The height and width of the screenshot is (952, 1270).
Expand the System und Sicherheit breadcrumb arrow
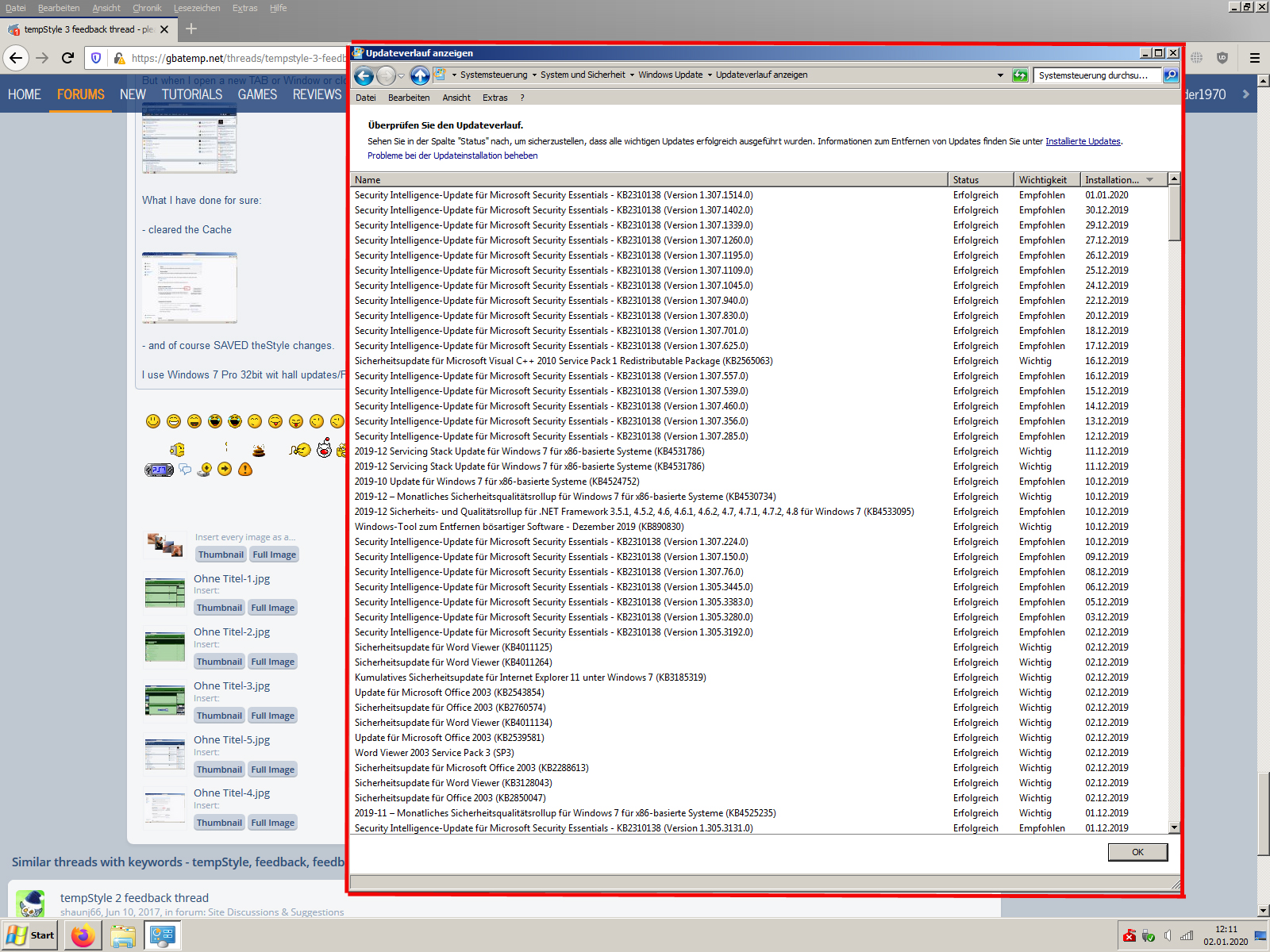point(632,75)
